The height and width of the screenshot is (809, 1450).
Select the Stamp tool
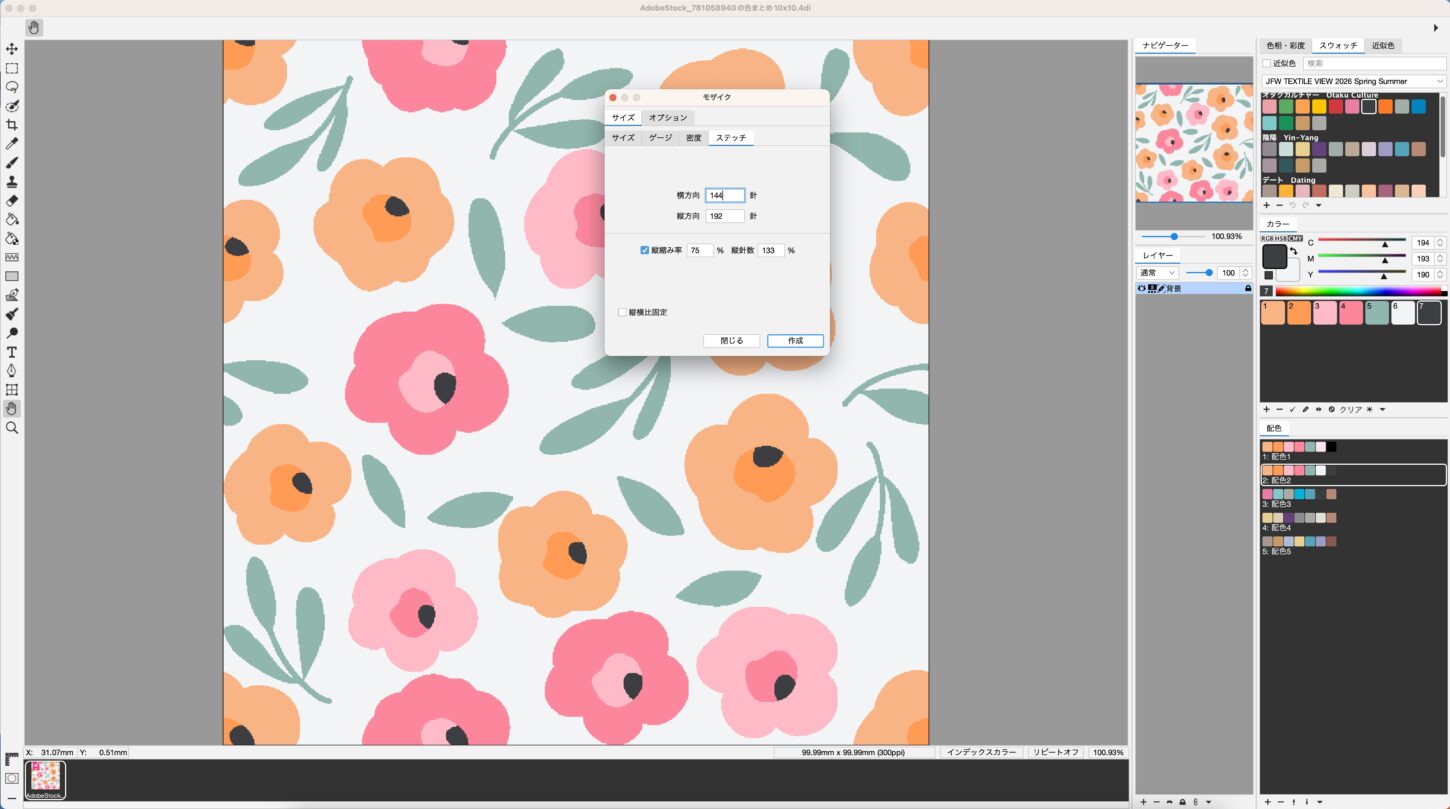click(12, 182)
